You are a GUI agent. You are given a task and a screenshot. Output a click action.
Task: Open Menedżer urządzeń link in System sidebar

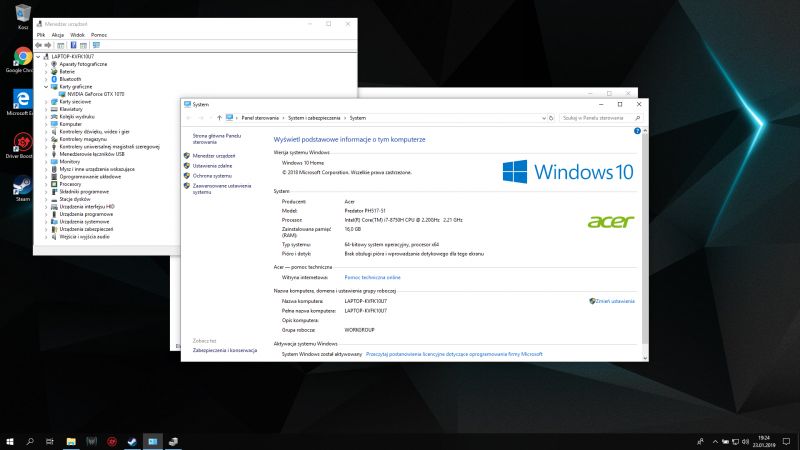(214, 156)
